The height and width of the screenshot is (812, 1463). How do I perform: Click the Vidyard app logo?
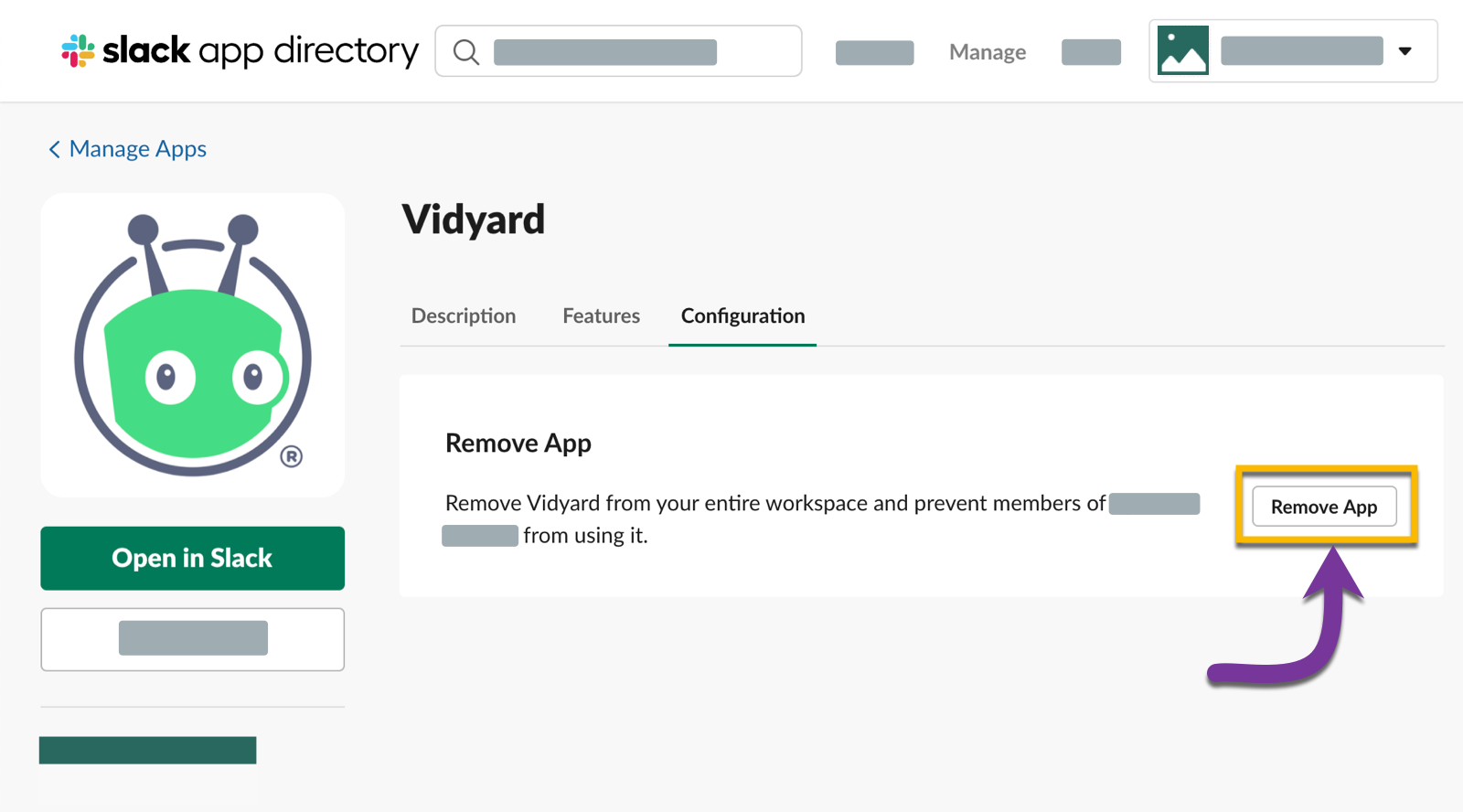pos(193,345)
